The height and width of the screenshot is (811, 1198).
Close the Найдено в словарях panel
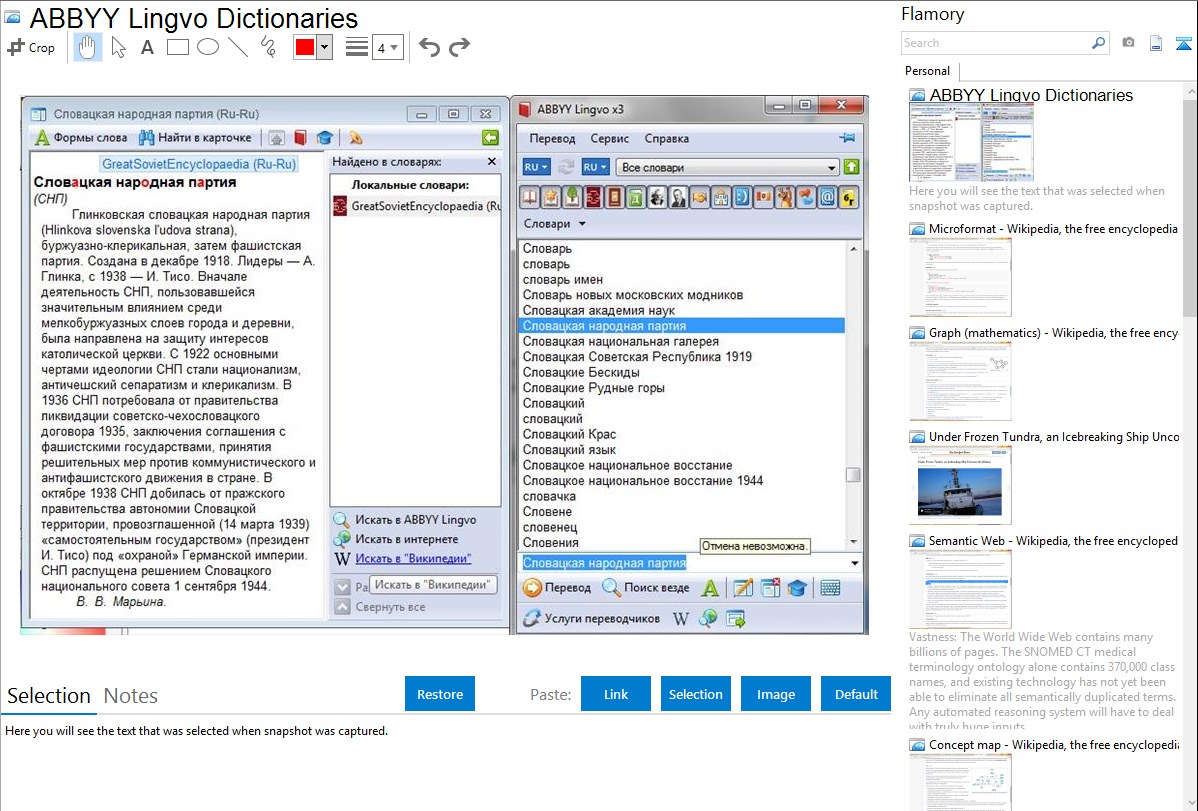[x=491, y=162]
